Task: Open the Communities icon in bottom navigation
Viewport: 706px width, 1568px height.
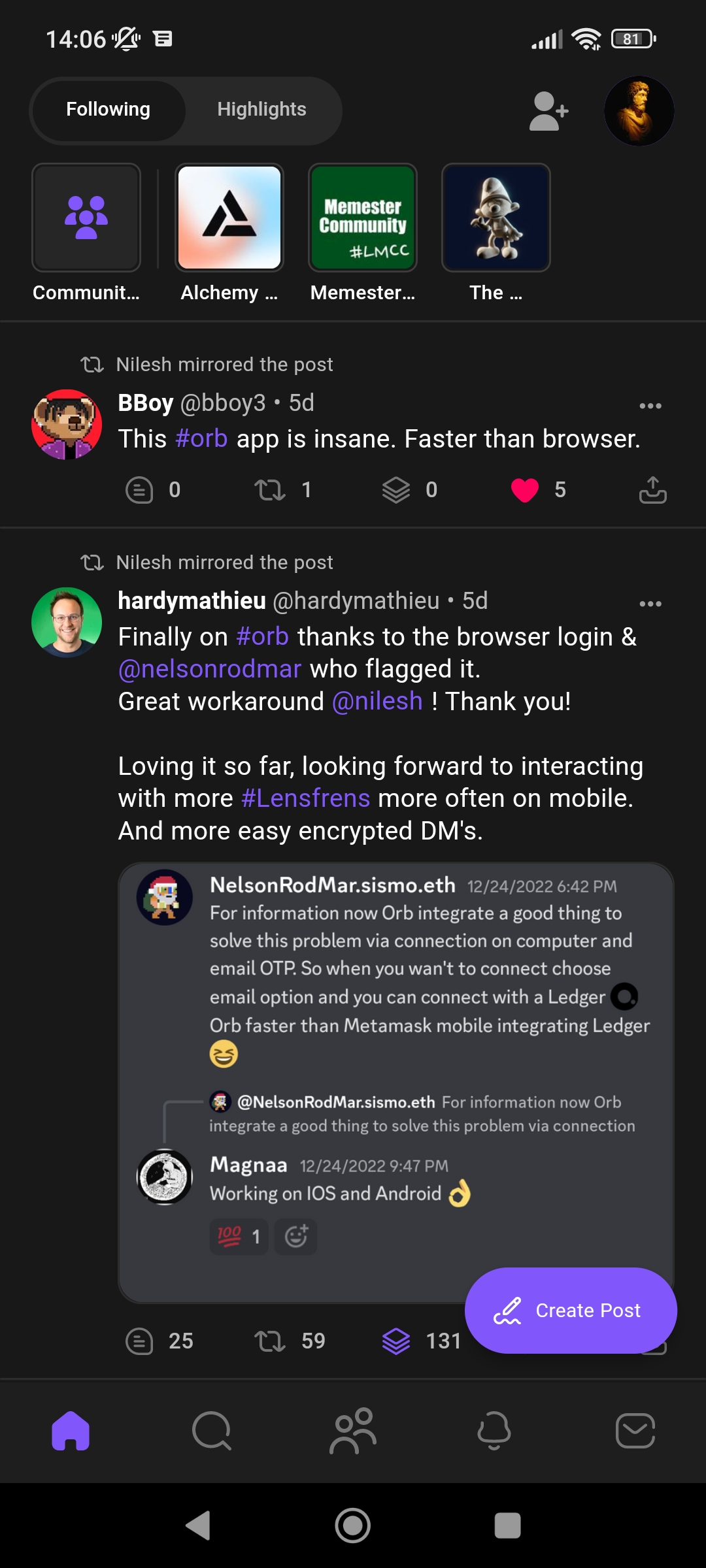Action: tap(353, 1431)
